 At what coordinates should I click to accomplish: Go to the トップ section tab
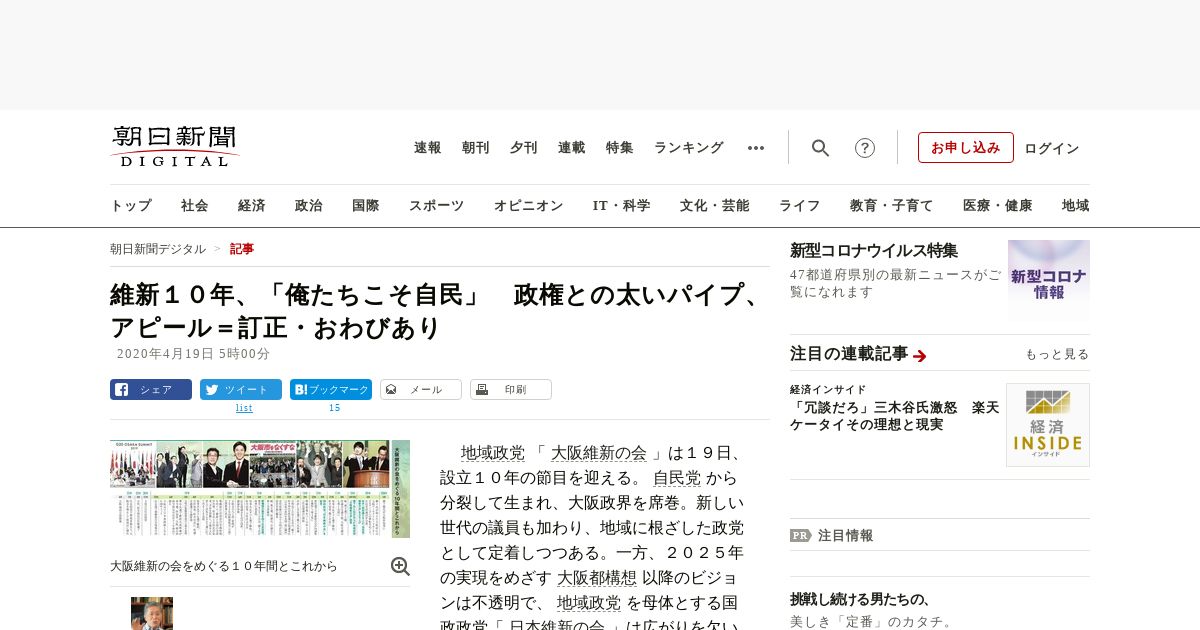click(131, 206)
